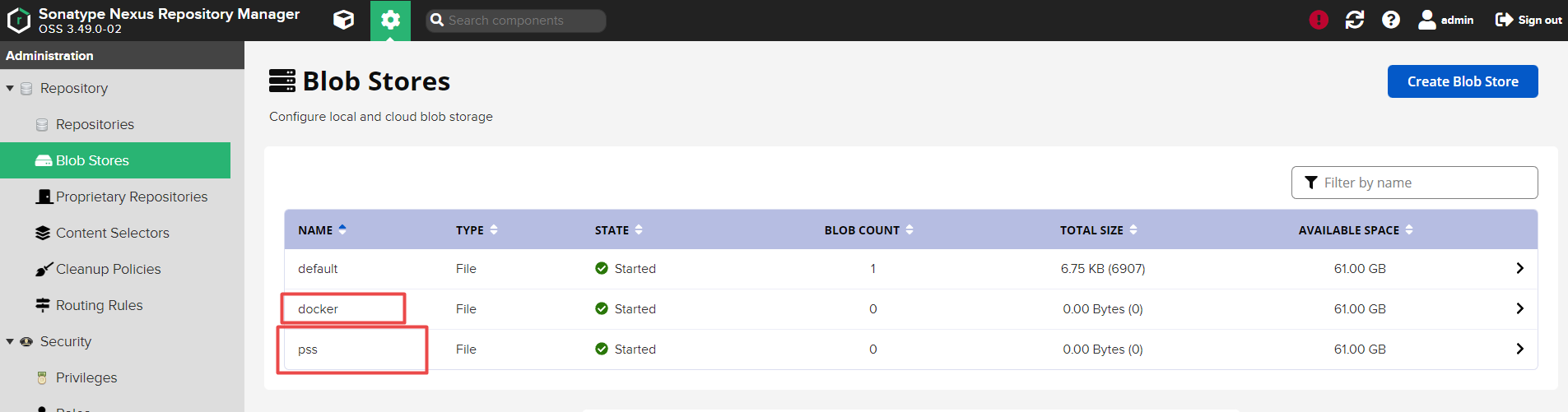Open the Help question mark icon

tap(1391, 20)
